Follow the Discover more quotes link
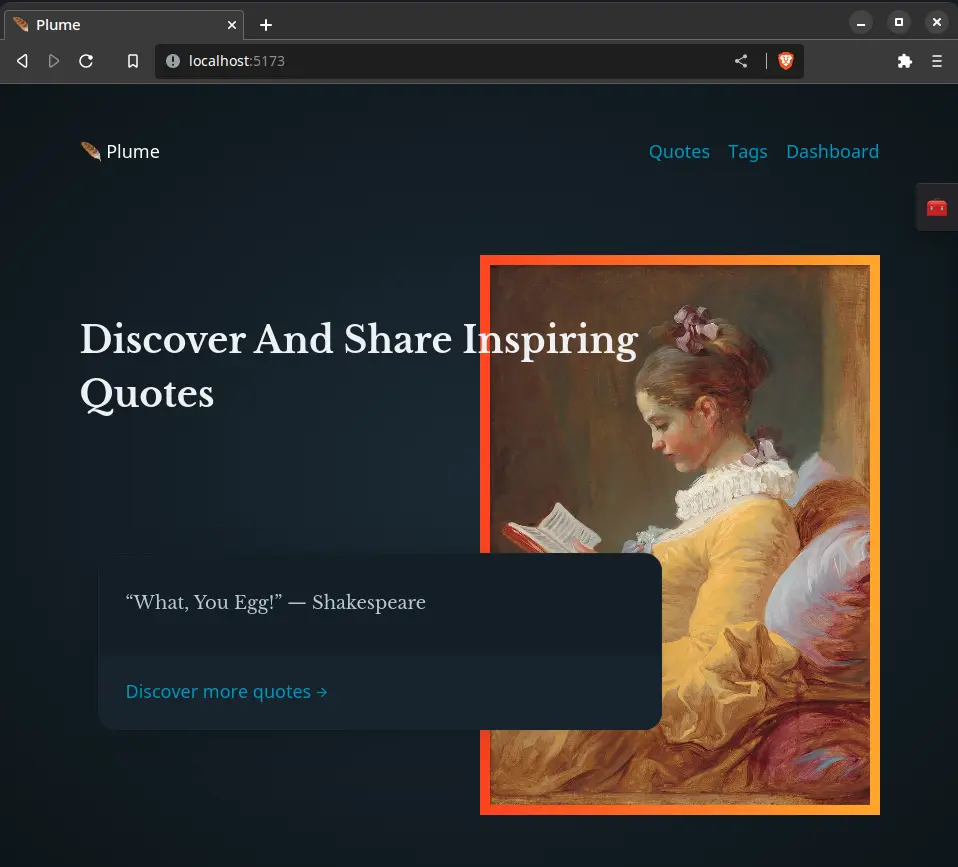 226,692
